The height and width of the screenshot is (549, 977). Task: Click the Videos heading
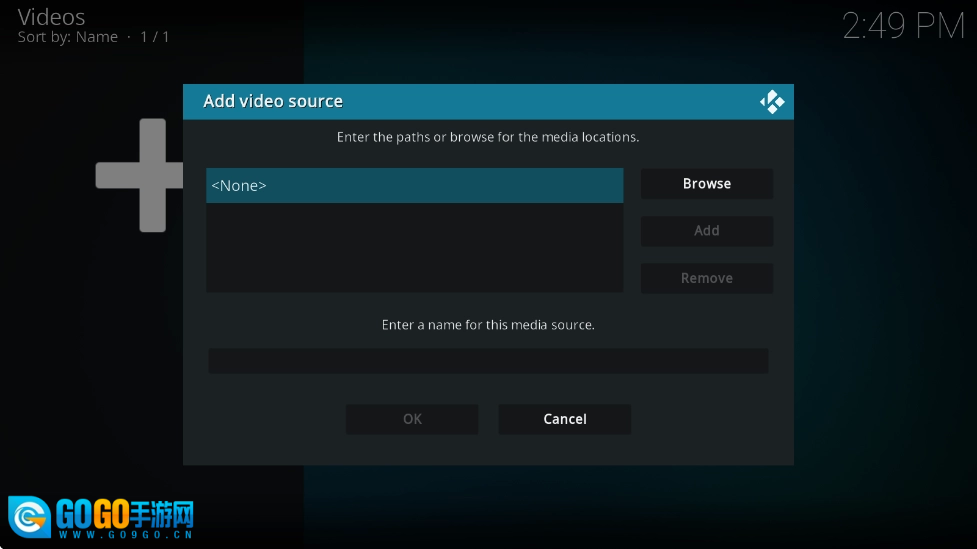pyautogui.click(x=51, y=16)
